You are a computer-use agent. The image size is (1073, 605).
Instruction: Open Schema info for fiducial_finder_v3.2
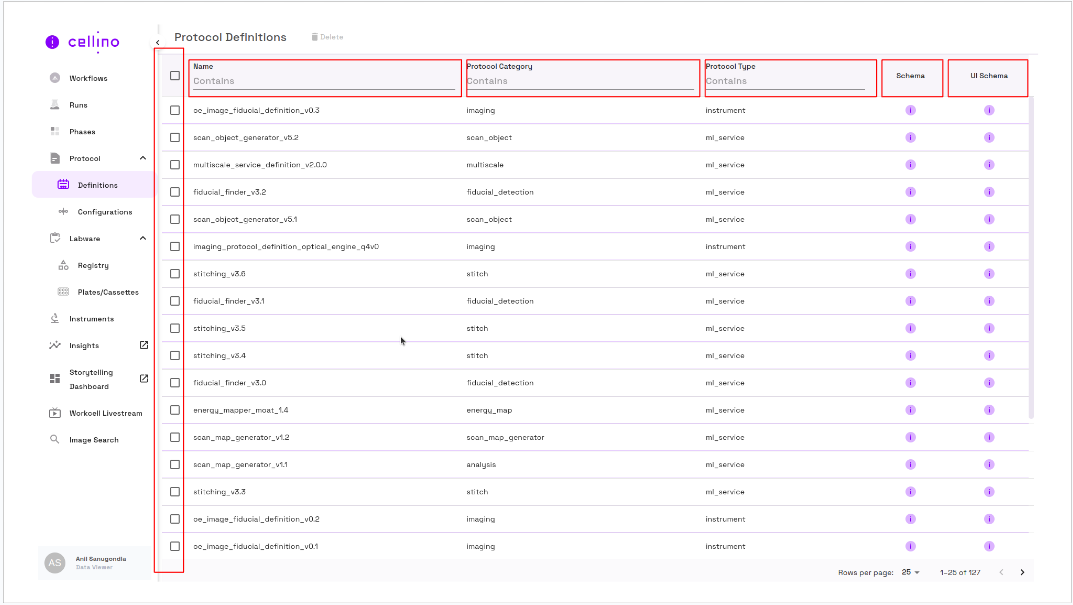(910, 192)
